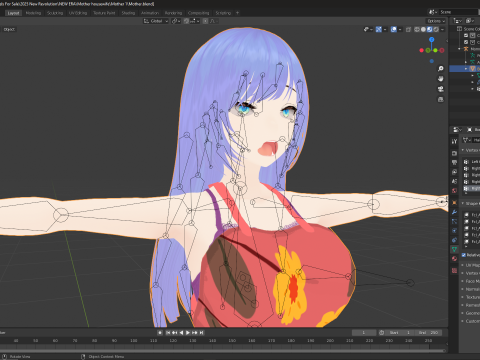
Task: Click the current frame number field
Action: pyautogui.click(x=364, y=333)
